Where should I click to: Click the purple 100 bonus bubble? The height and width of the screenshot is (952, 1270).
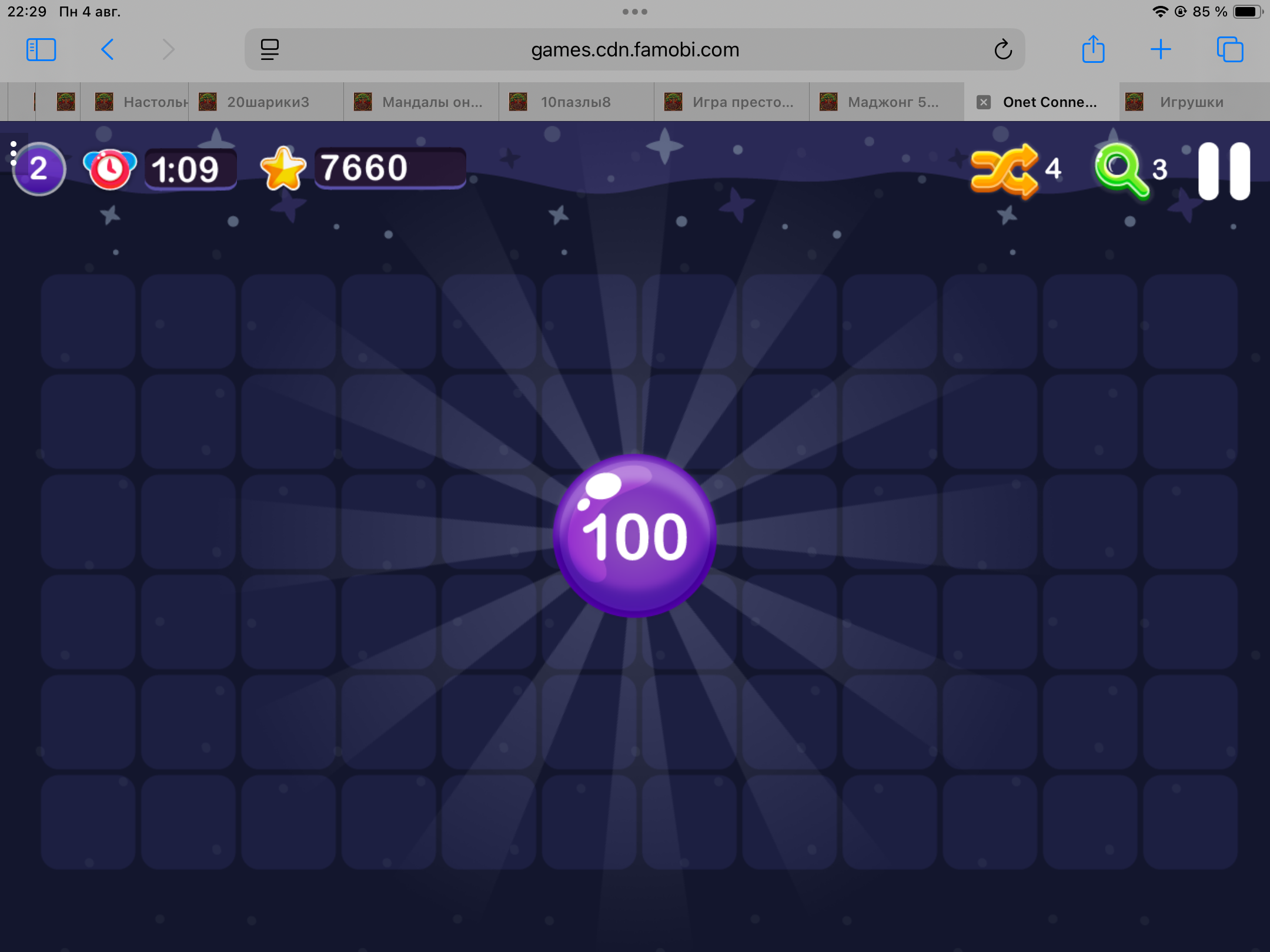(x=634, y=535)
